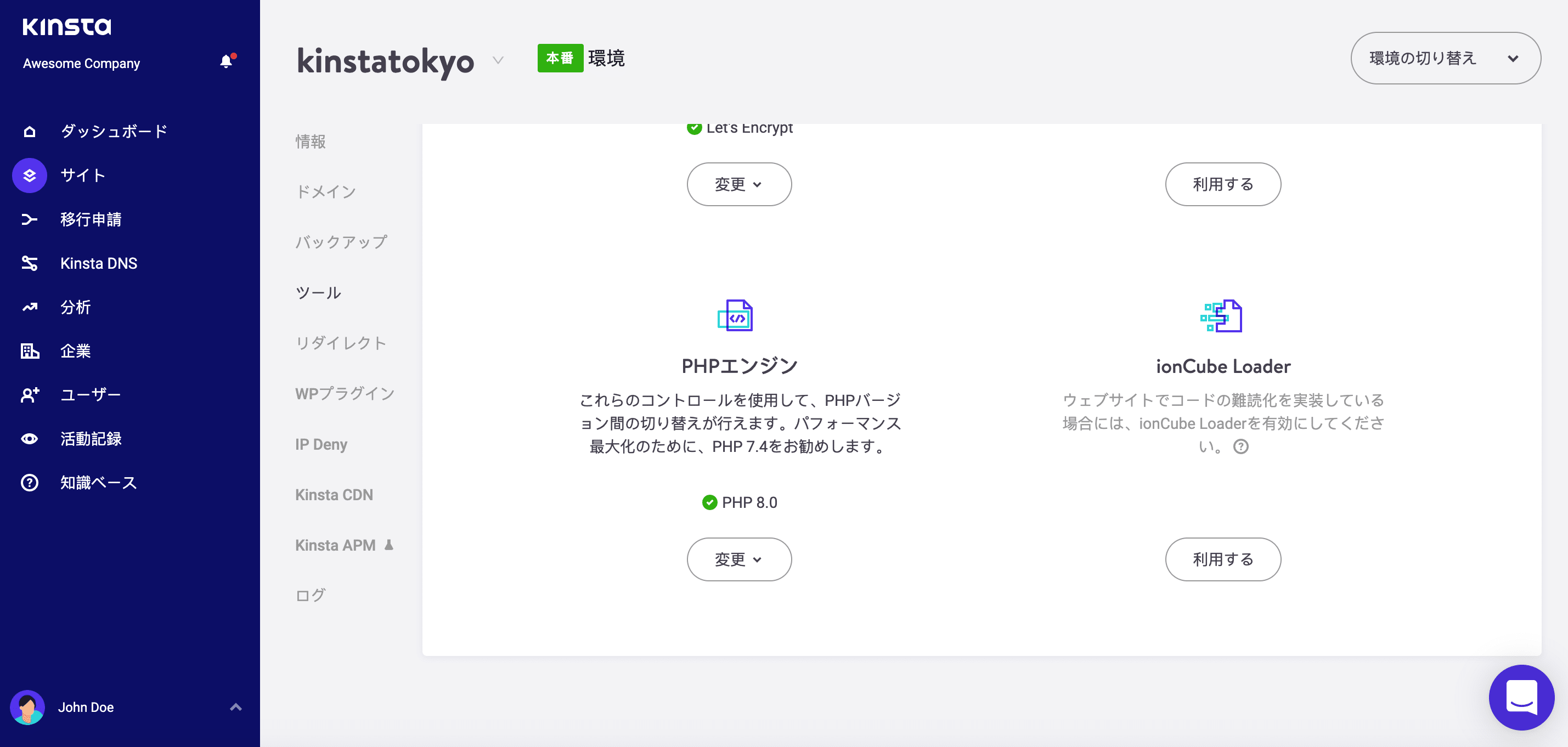Select the 企業 company icon
1568x747 pixels.
tap(29, 351)
